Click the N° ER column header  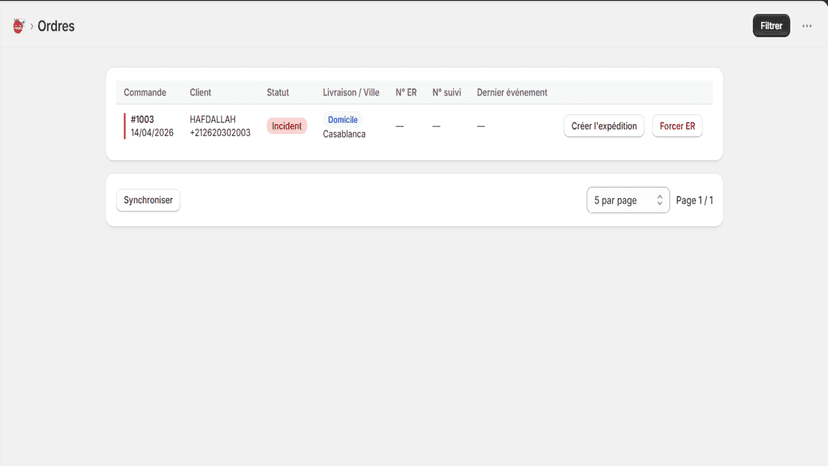click(x=406, y=92)
